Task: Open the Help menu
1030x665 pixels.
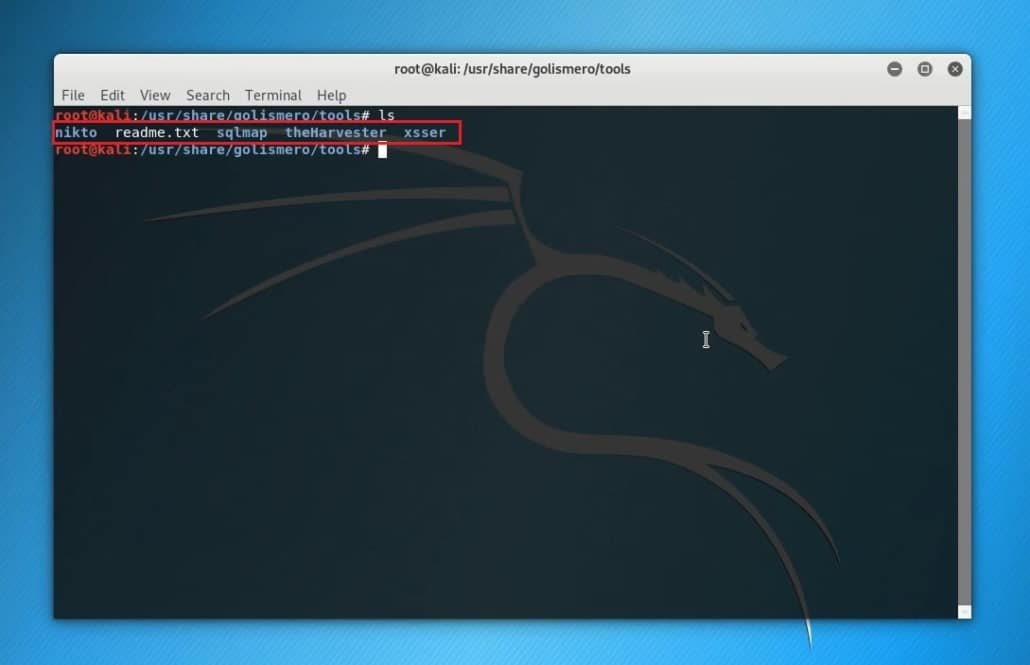Action: [331, 95]
